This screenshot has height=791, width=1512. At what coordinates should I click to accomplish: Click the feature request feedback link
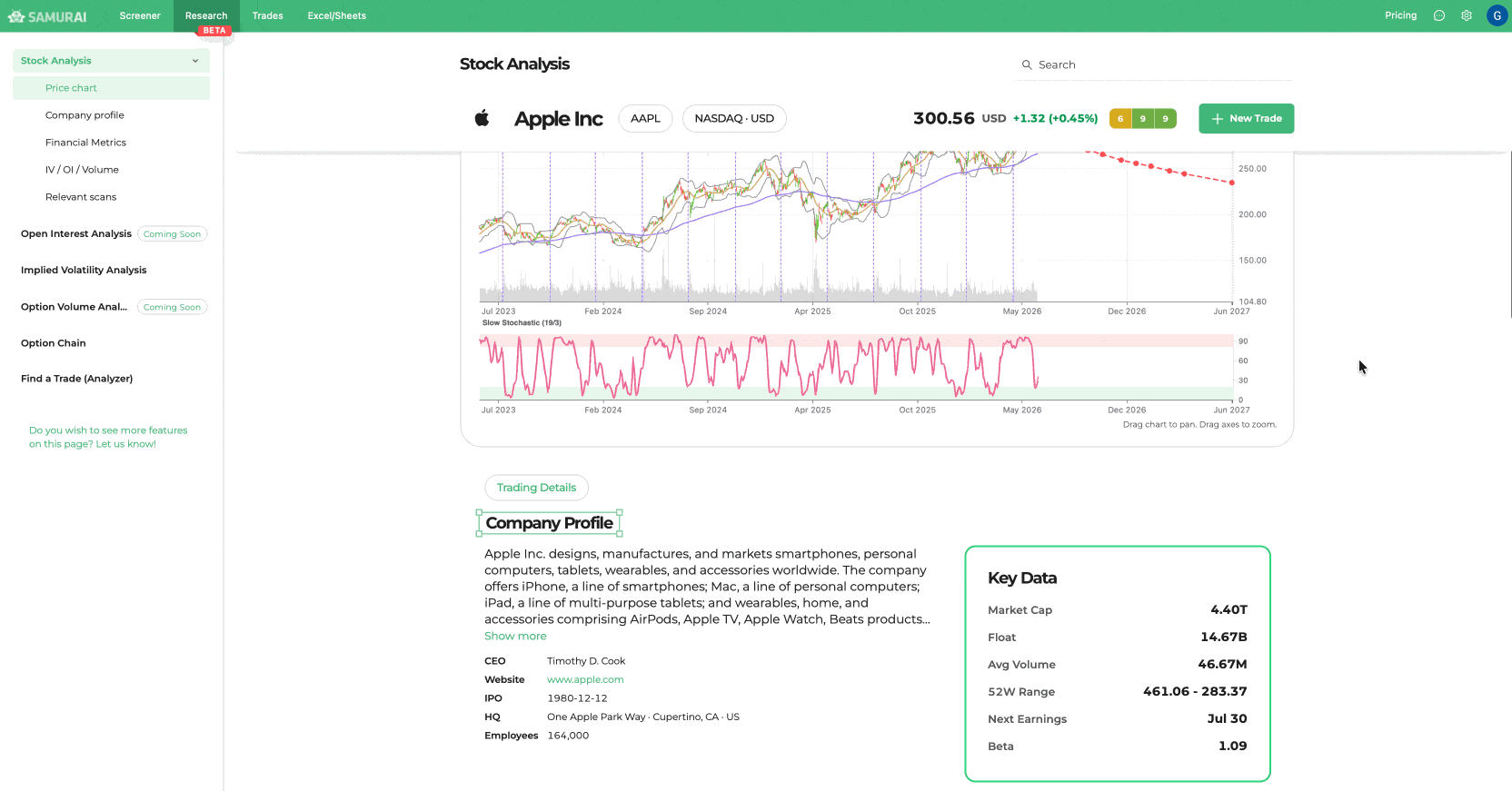108,437
